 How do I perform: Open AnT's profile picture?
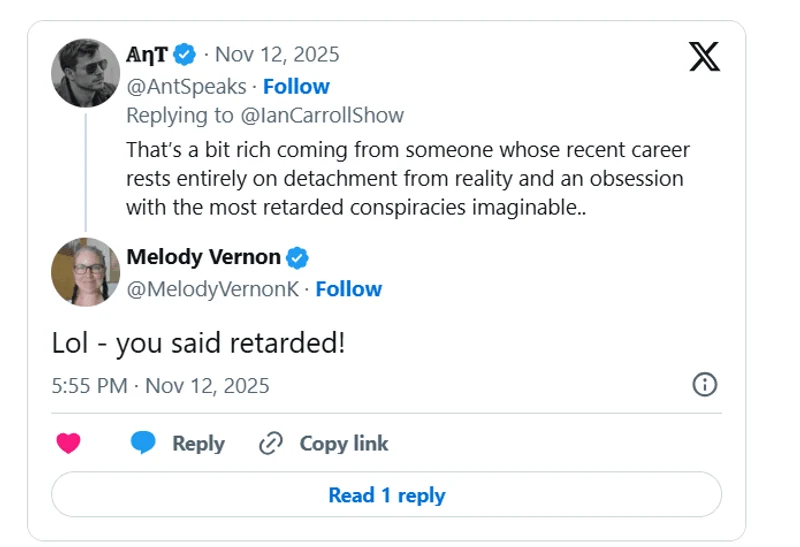pos(86,73)
